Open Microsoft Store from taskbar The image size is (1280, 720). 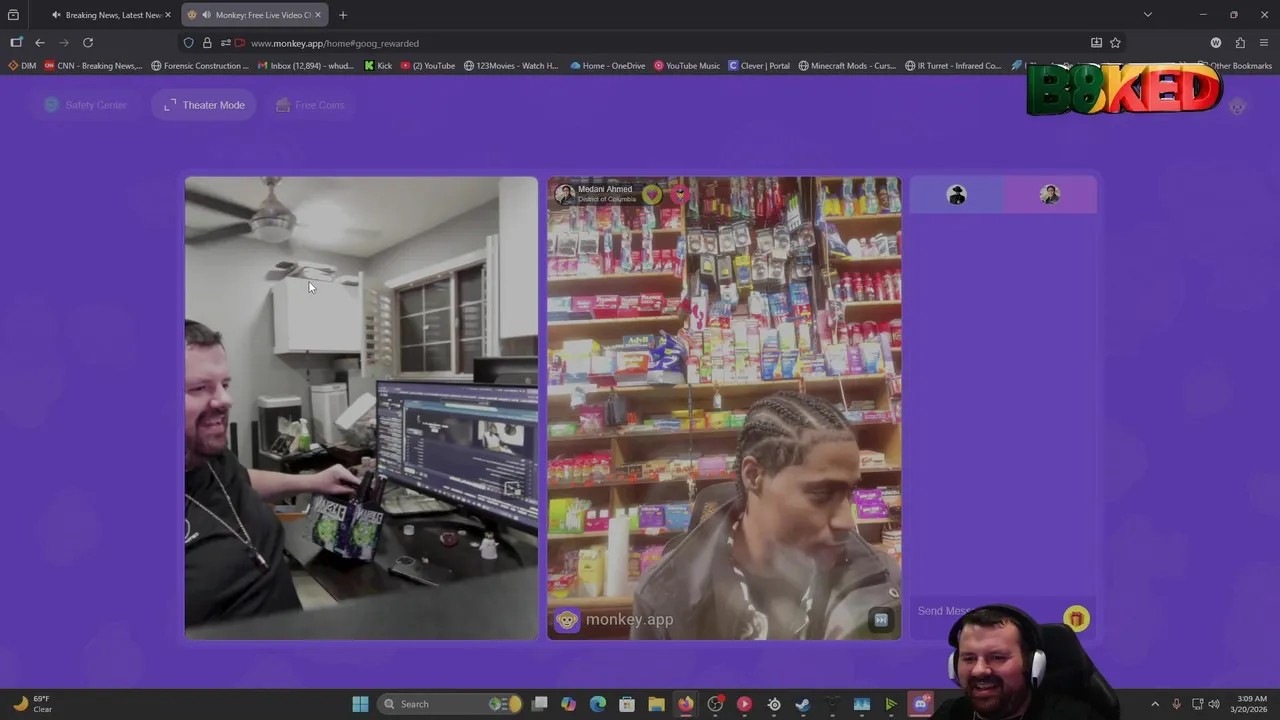[627, 704]
